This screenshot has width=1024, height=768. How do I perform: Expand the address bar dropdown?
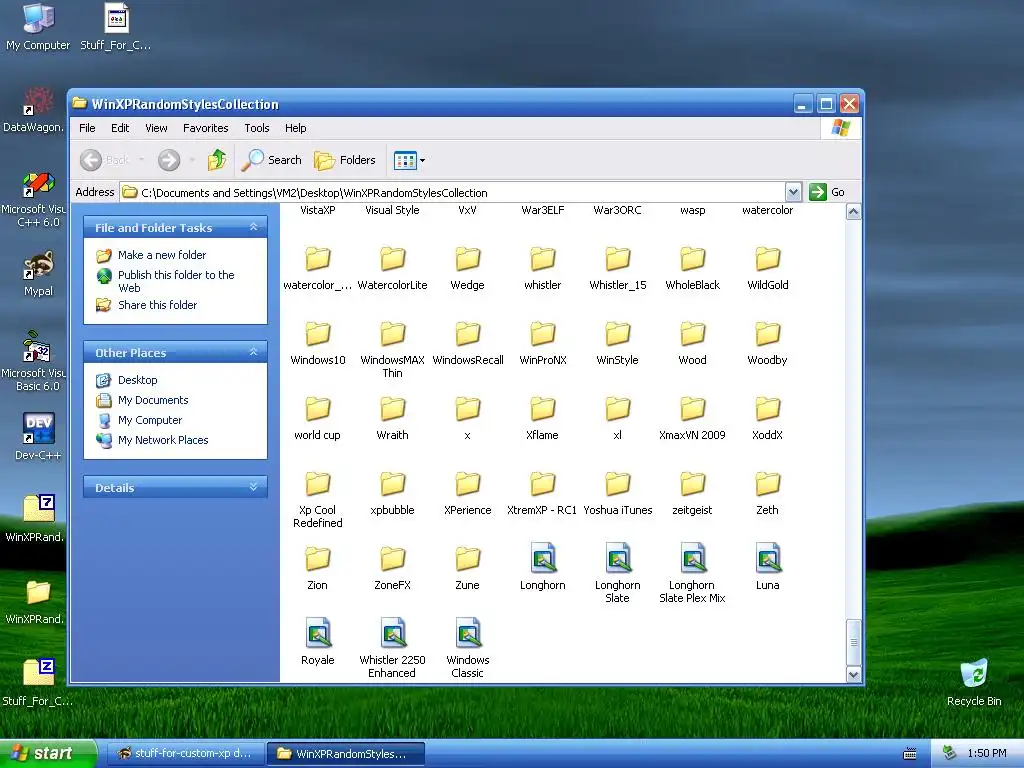coord(793,193)
